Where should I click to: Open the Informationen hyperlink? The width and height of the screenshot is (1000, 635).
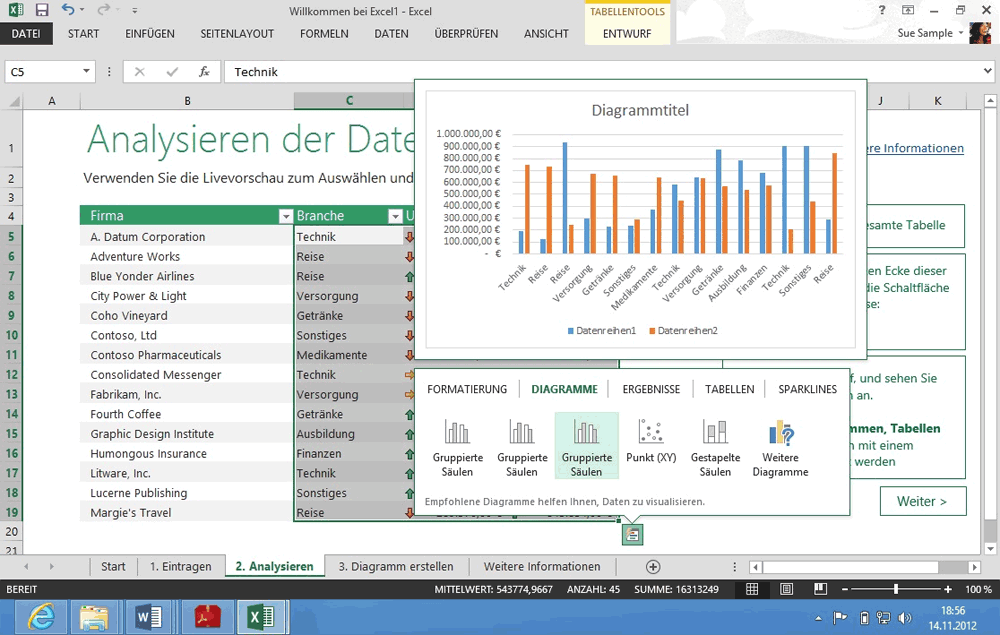coord(915,148)
